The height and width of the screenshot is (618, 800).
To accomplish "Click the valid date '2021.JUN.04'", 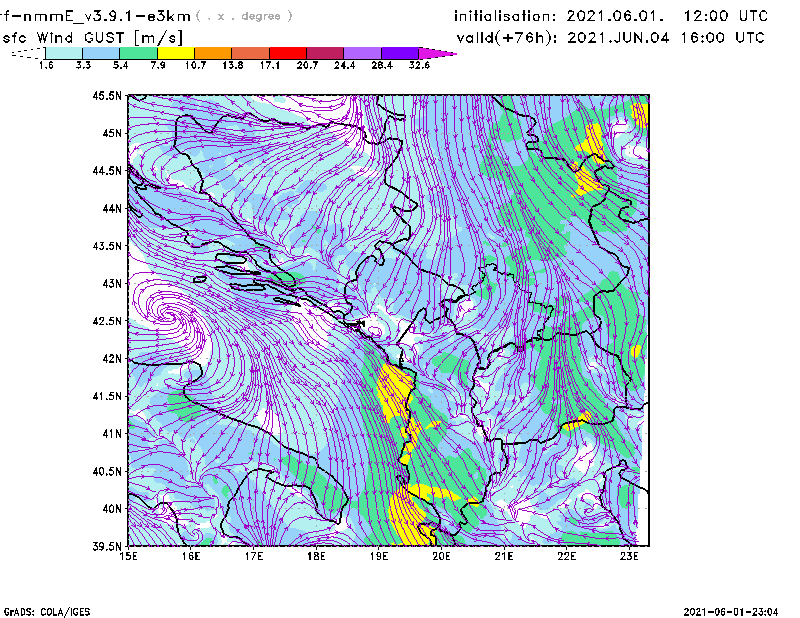I will tap(618, 38).
